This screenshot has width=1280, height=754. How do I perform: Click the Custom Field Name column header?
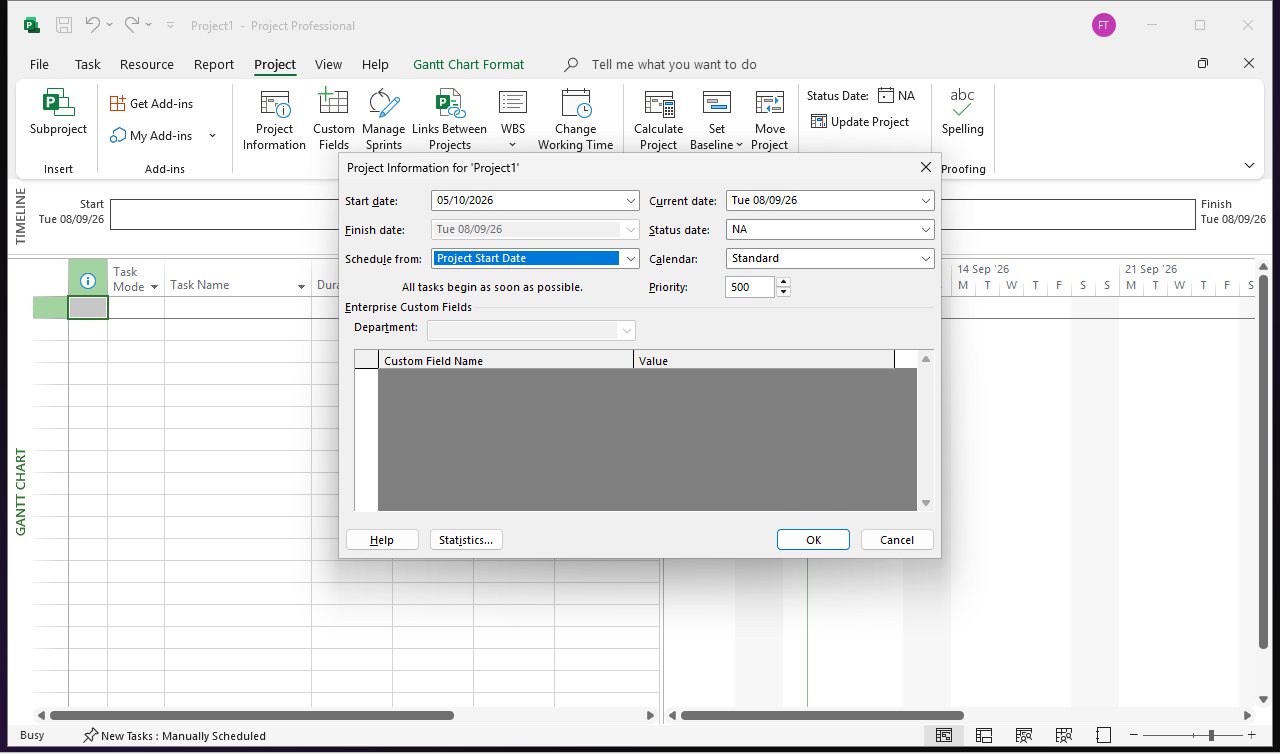(506, 360)
